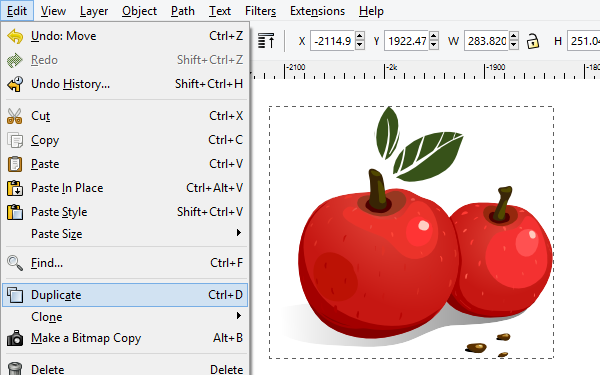Open the Help menu

pos(371,11)
